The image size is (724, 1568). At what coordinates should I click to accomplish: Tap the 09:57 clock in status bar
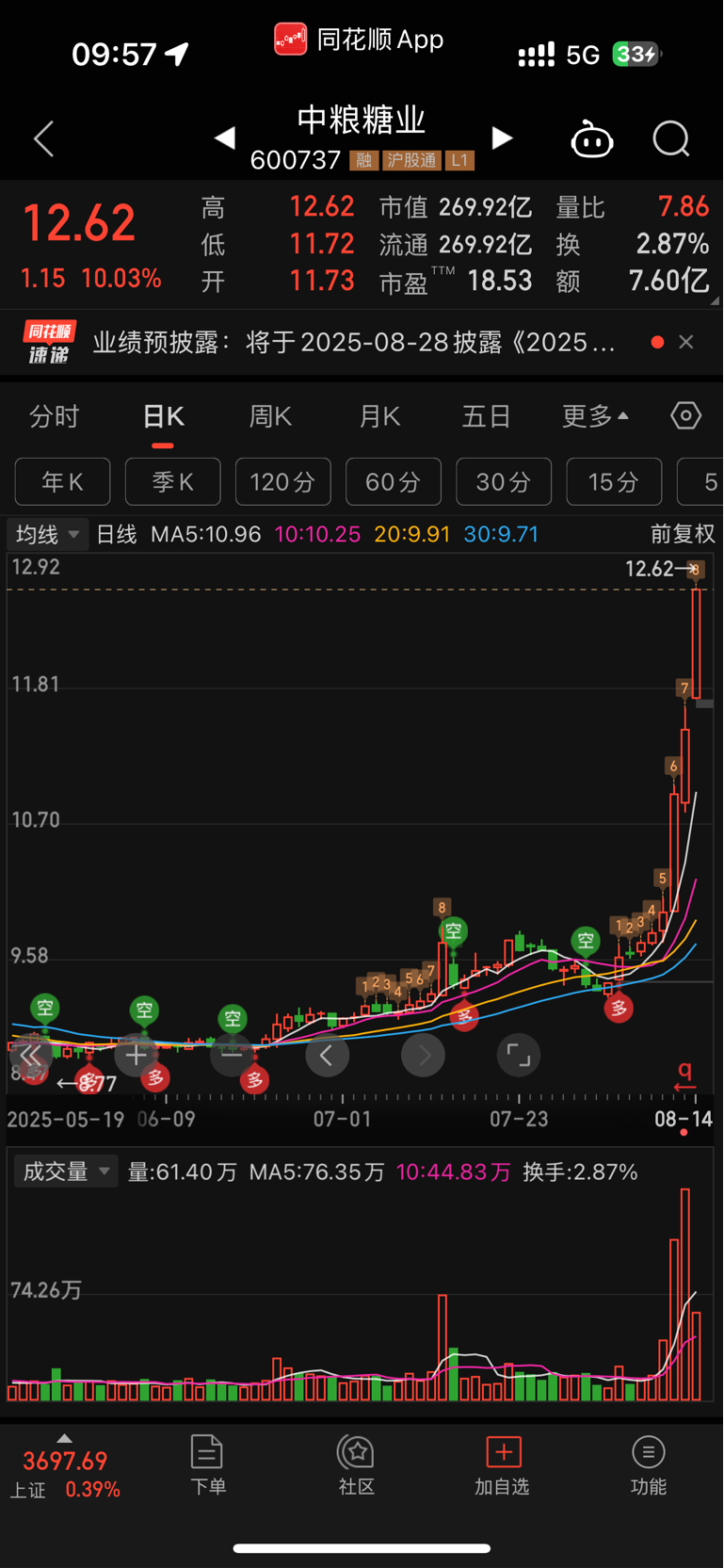click(114, 55)
